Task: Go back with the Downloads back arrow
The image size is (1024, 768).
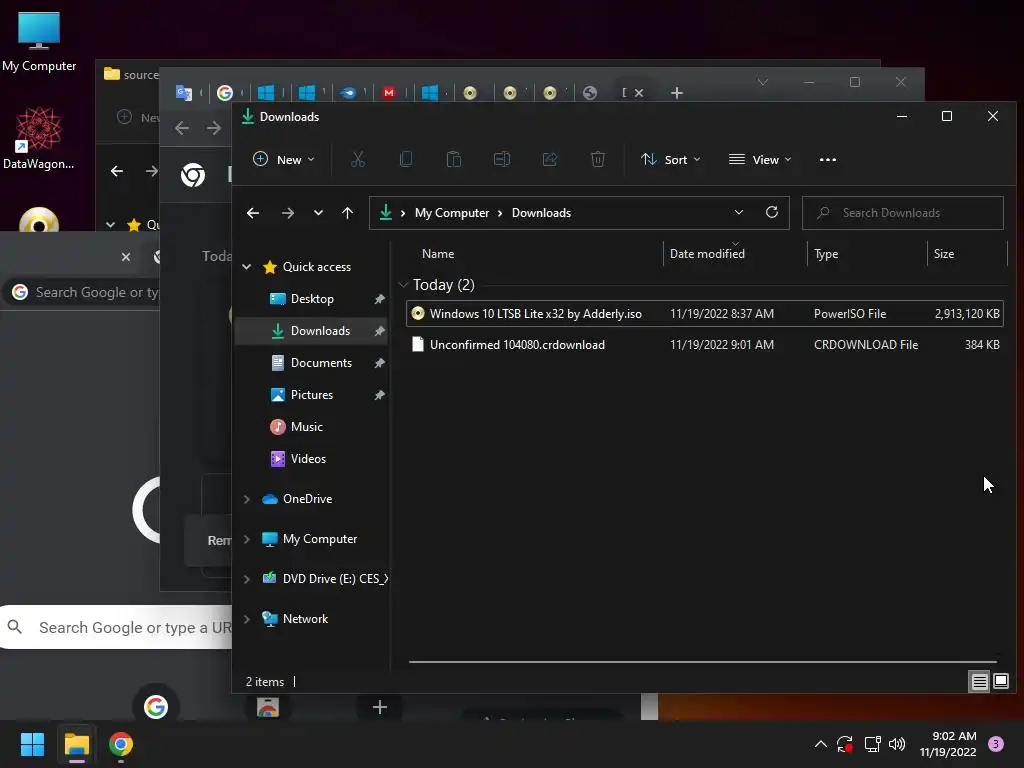Action: click(253, 213)
